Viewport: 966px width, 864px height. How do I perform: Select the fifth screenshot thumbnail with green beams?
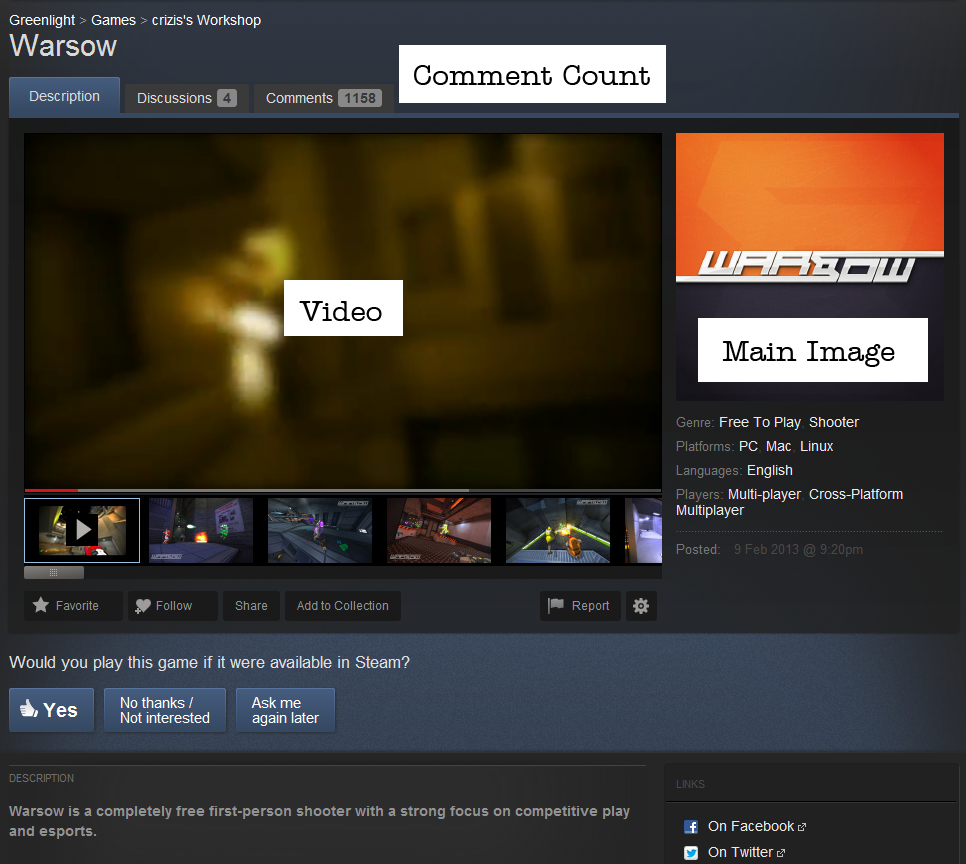558,531
